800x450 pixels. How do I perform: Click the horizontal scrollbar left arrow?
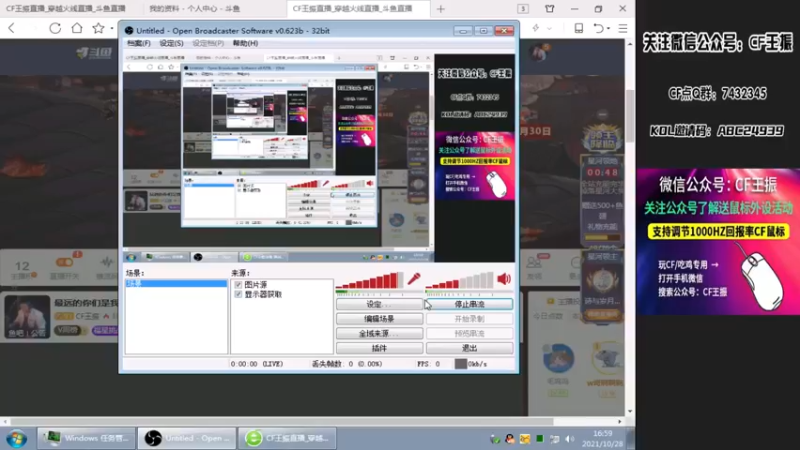click(x=5, y=422)
